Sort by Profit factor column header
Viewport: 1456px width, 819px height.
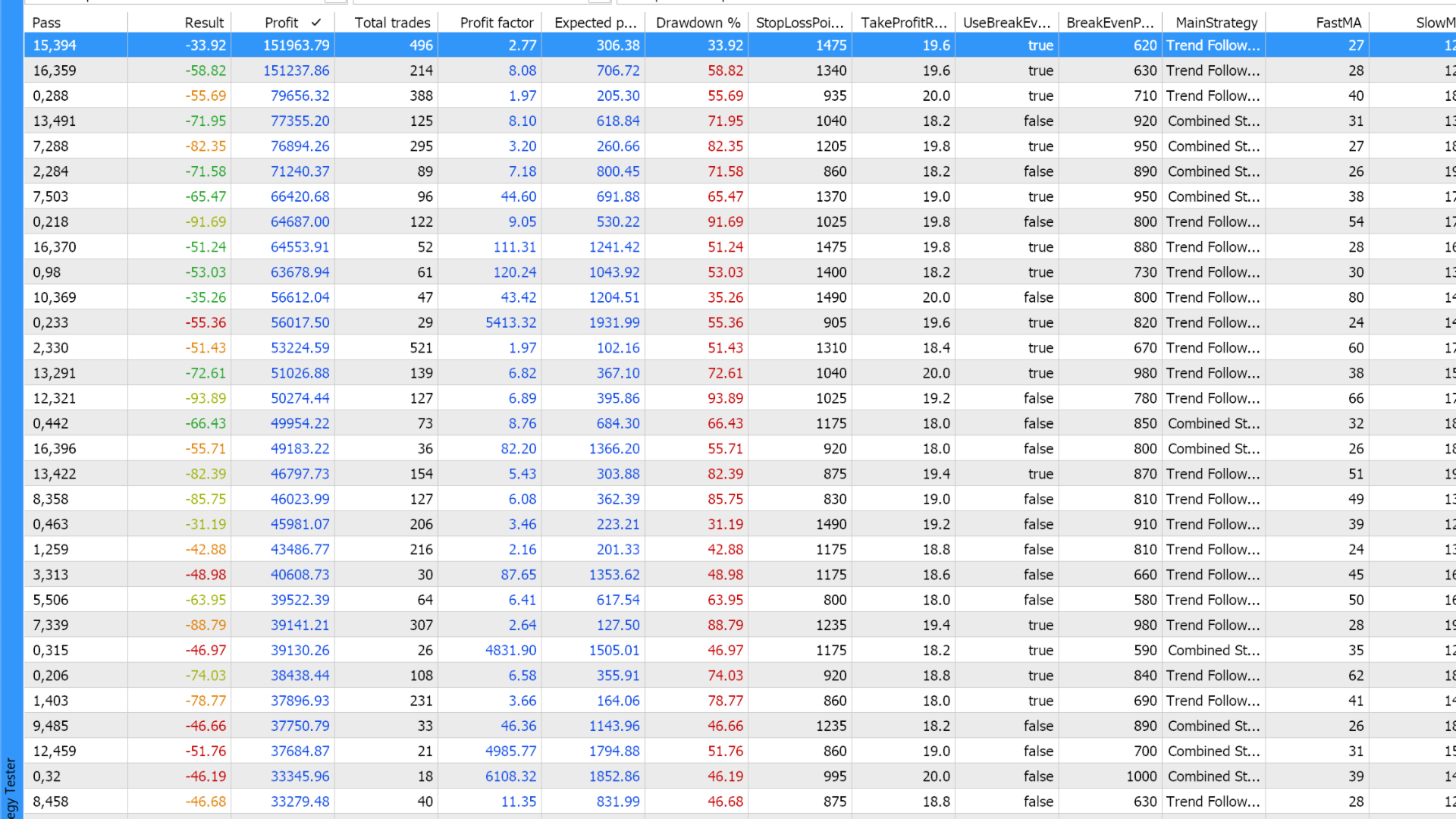point(496,23)
